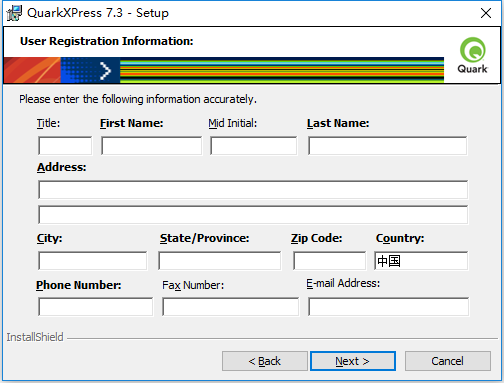Close the setup window

(486, 13)
